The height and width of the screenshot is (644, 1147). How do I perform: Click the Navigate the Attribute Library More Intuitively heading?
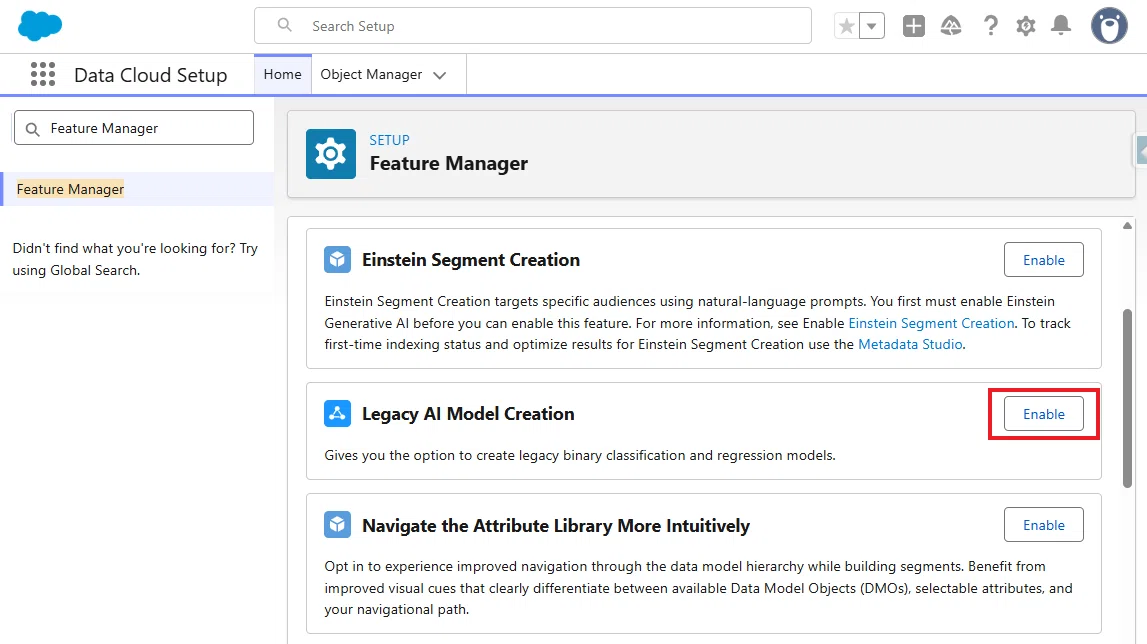[x=556, y=525]
